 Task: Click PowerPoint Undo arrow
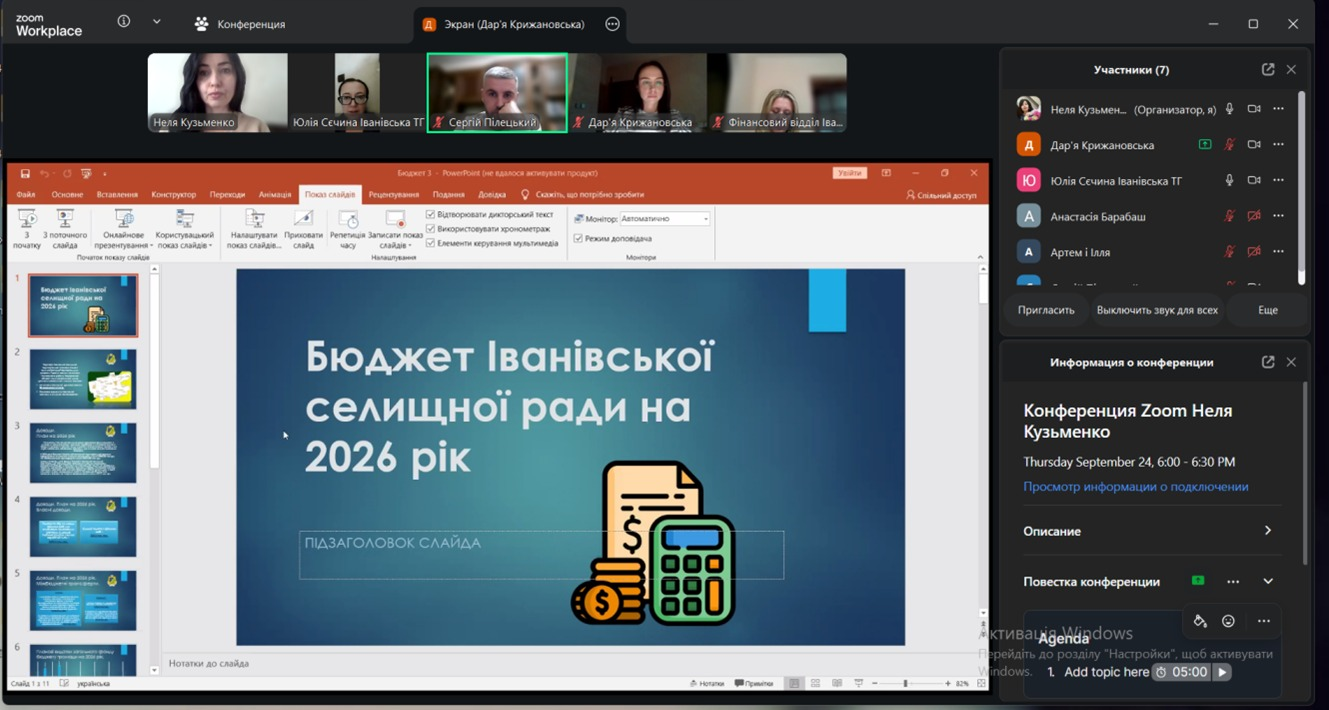coord(44,173)
